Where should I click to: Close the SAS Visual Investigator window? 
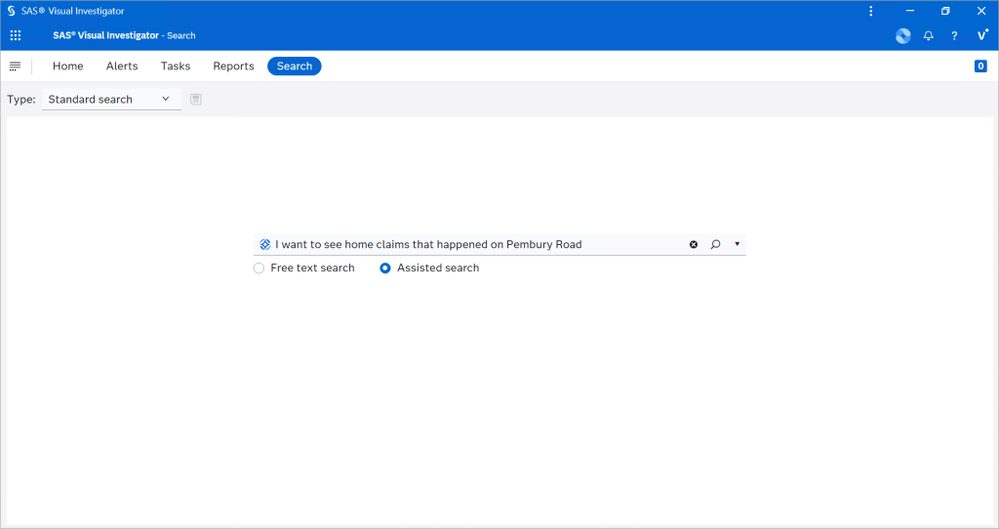[x=981, y=11]
